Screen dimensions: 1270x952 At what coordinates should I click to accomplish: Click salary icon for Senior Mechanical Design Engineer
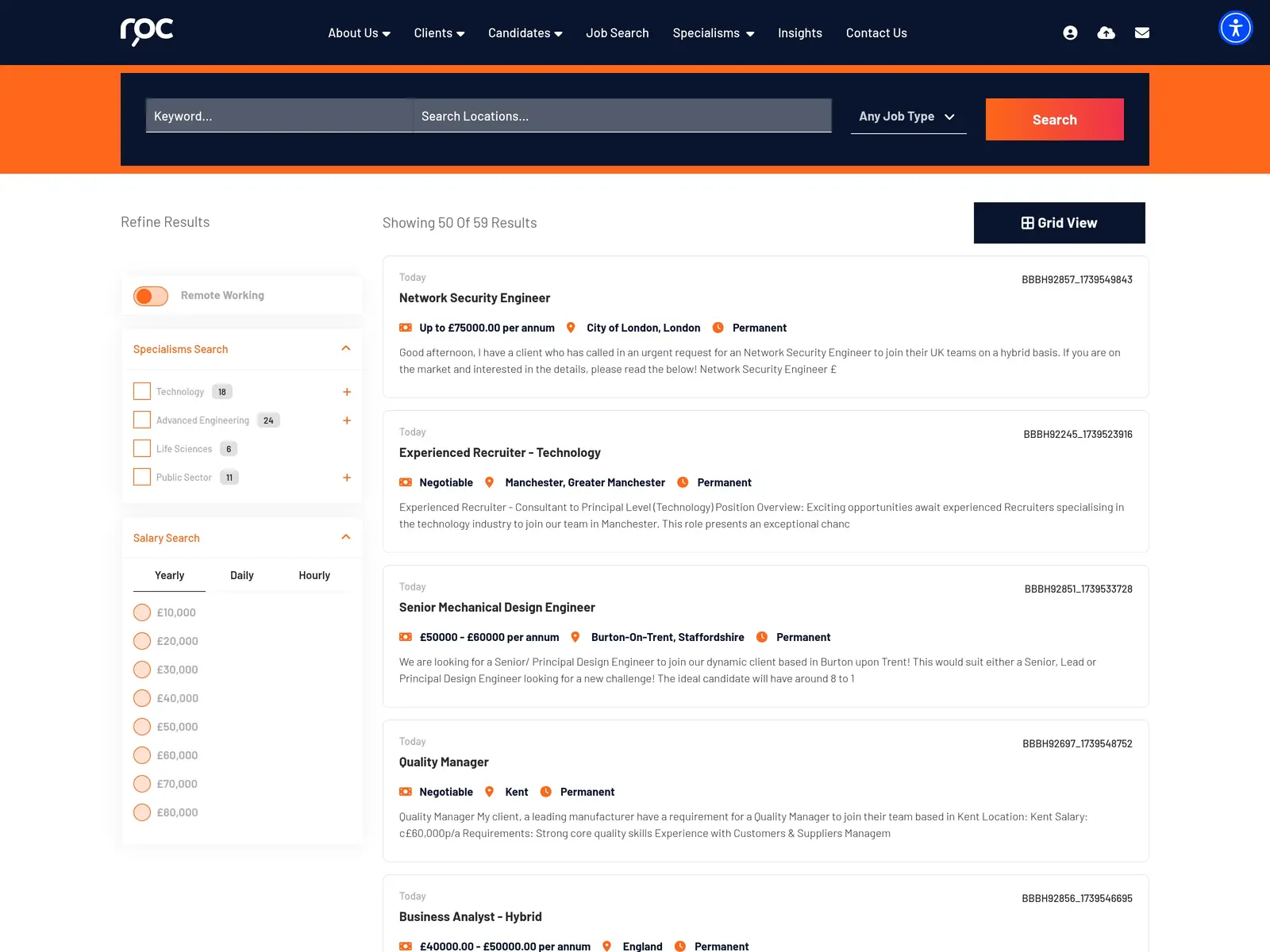click(406, 637)
